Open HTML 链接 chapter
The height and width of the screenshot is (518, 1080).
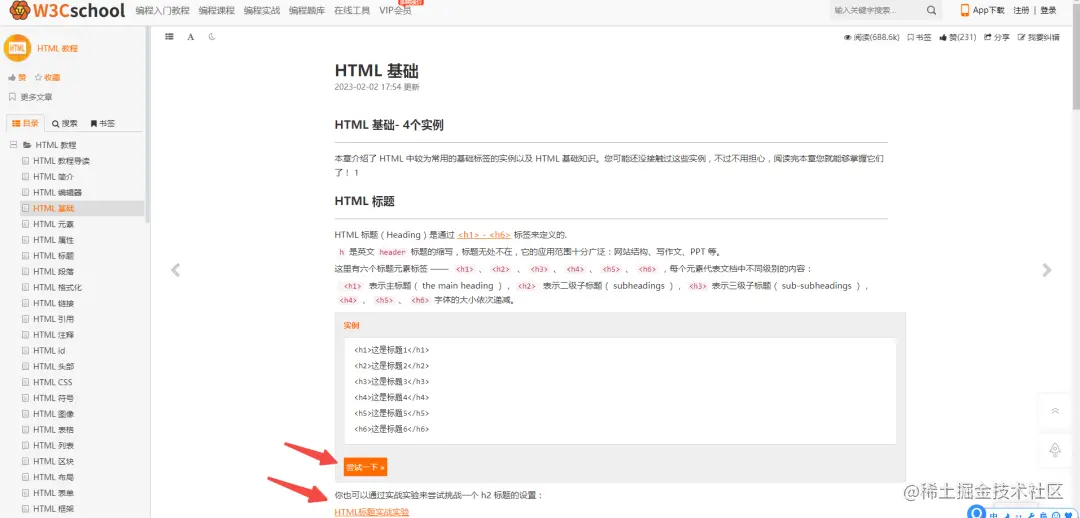pos(53,304)
